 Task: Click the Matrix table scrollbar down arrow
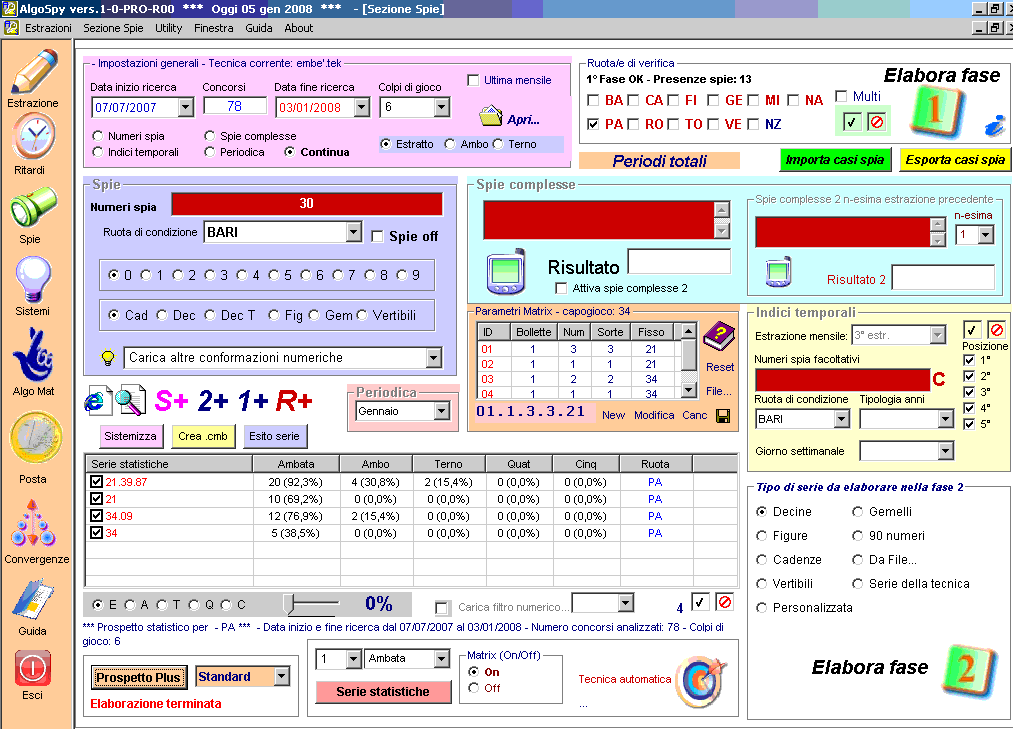[x=689, y=390]
